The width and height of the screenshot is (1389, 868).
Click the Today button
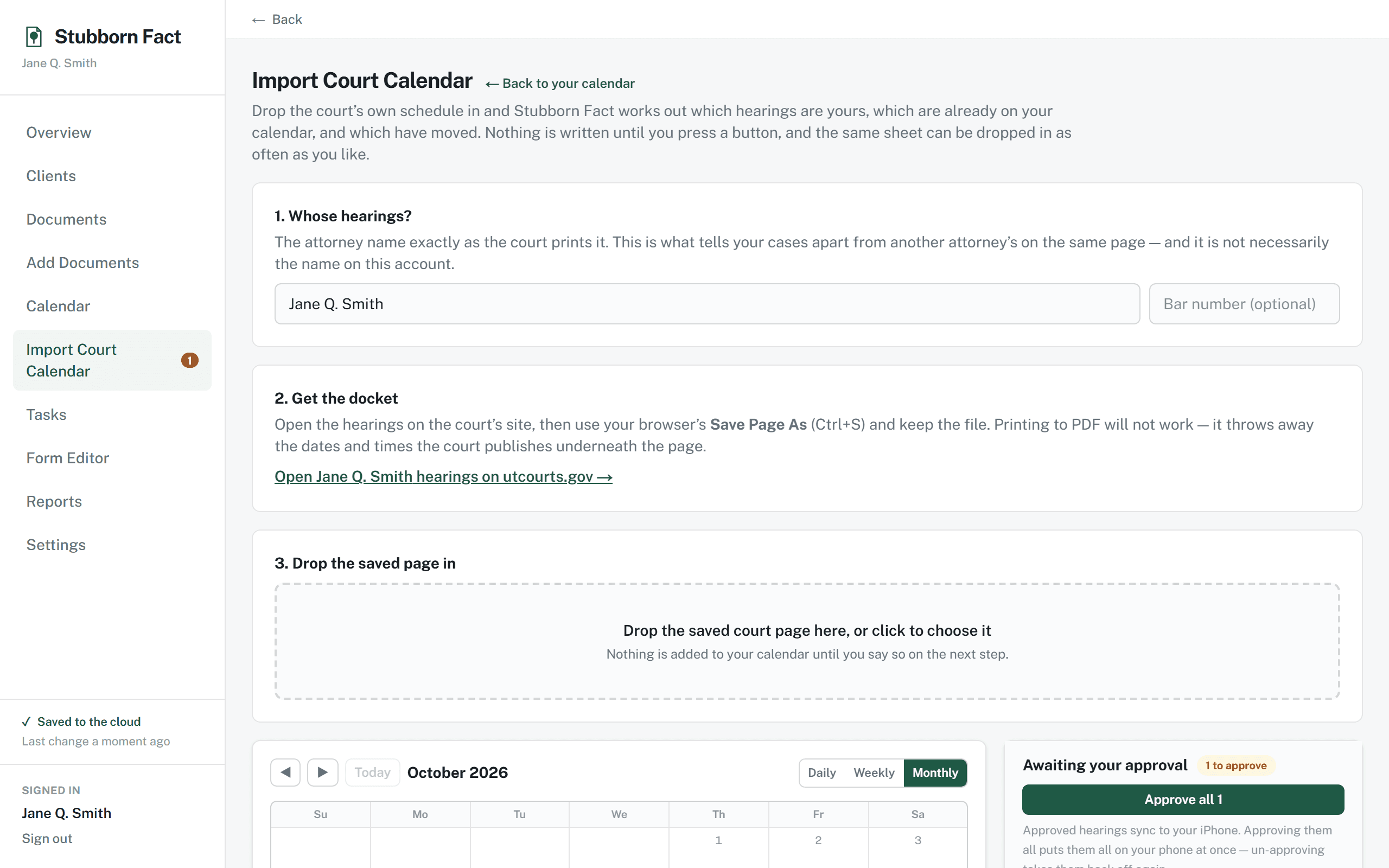click(x=372, y=772)
